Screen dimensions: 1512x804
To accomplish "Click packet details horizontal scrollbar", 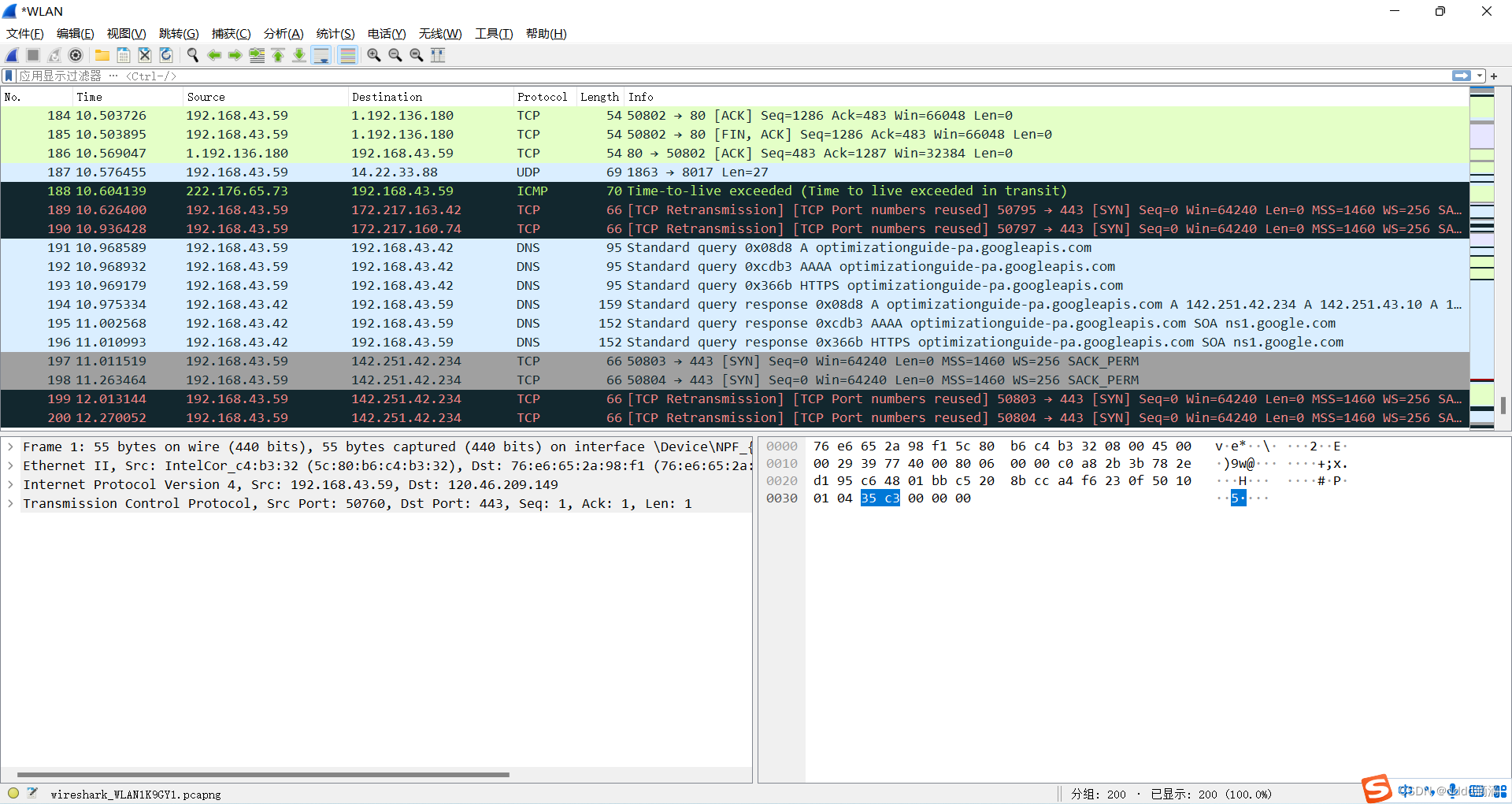I will (263, 775).
